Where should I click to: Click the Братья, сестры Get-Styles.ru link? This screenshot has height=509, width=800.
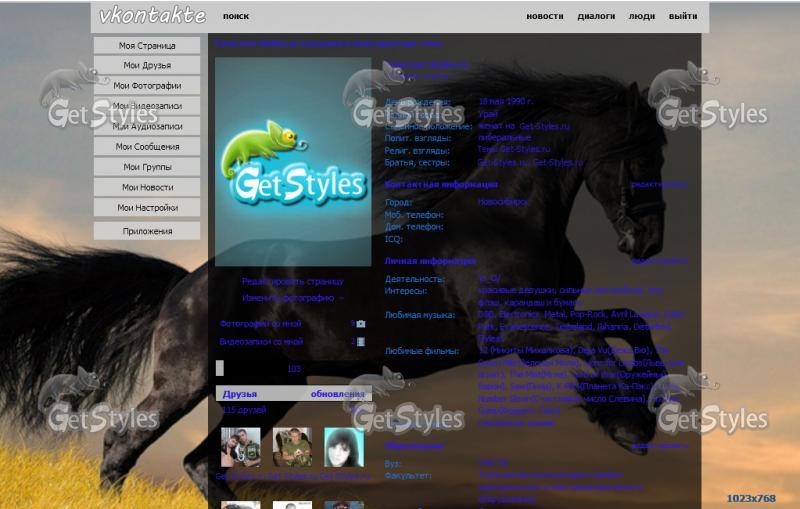(530, 163)
